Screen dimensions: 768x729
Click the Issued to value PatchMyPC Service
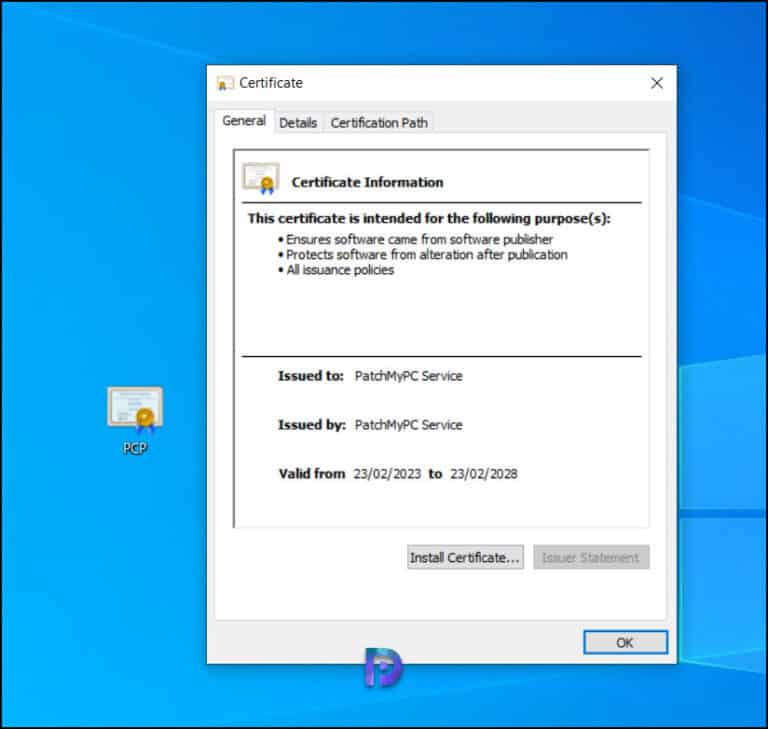coord(408,376)
